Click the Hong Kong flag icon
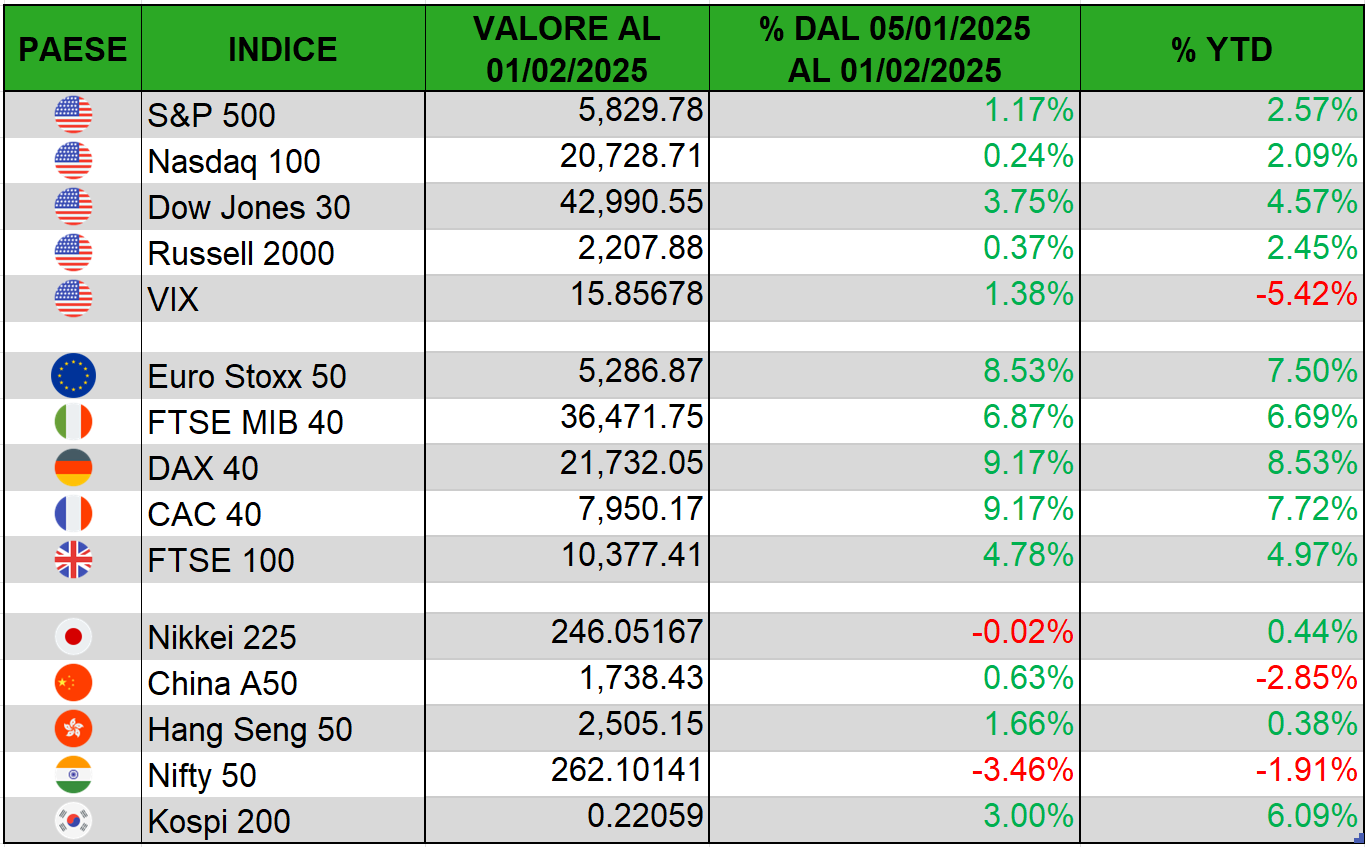Image resolution: width=1365 pixels, height=847 pixels. [73, 729]
